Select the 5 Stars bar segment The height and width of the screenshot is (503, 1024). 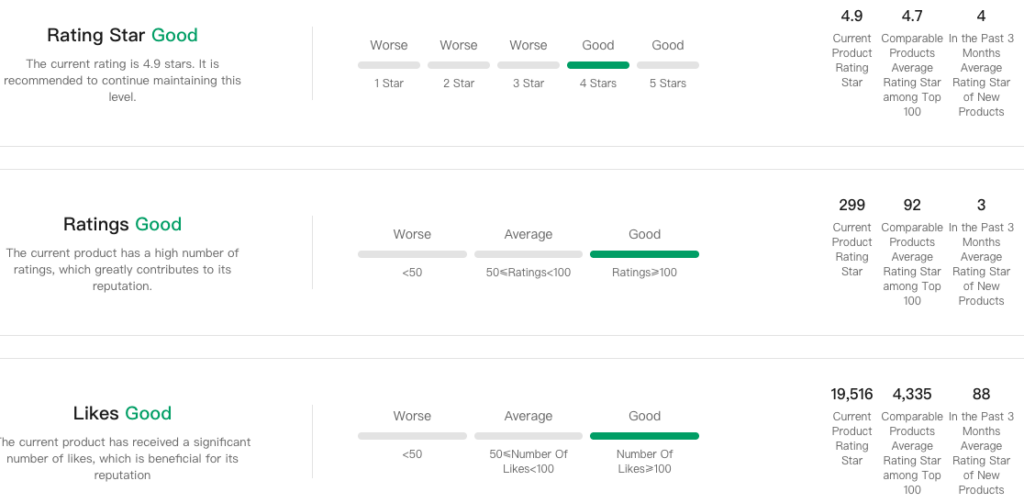[668, 65]
